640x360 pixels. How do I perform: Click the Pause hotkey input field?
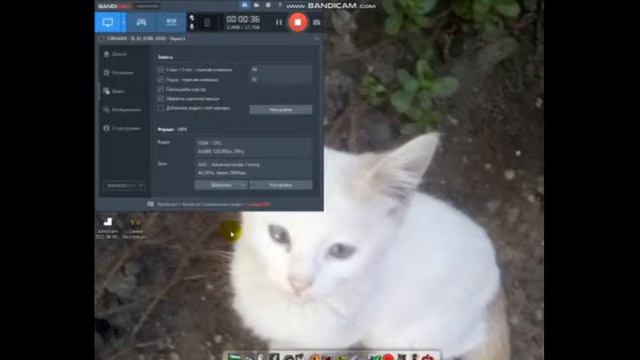click(x=281, y=80)
